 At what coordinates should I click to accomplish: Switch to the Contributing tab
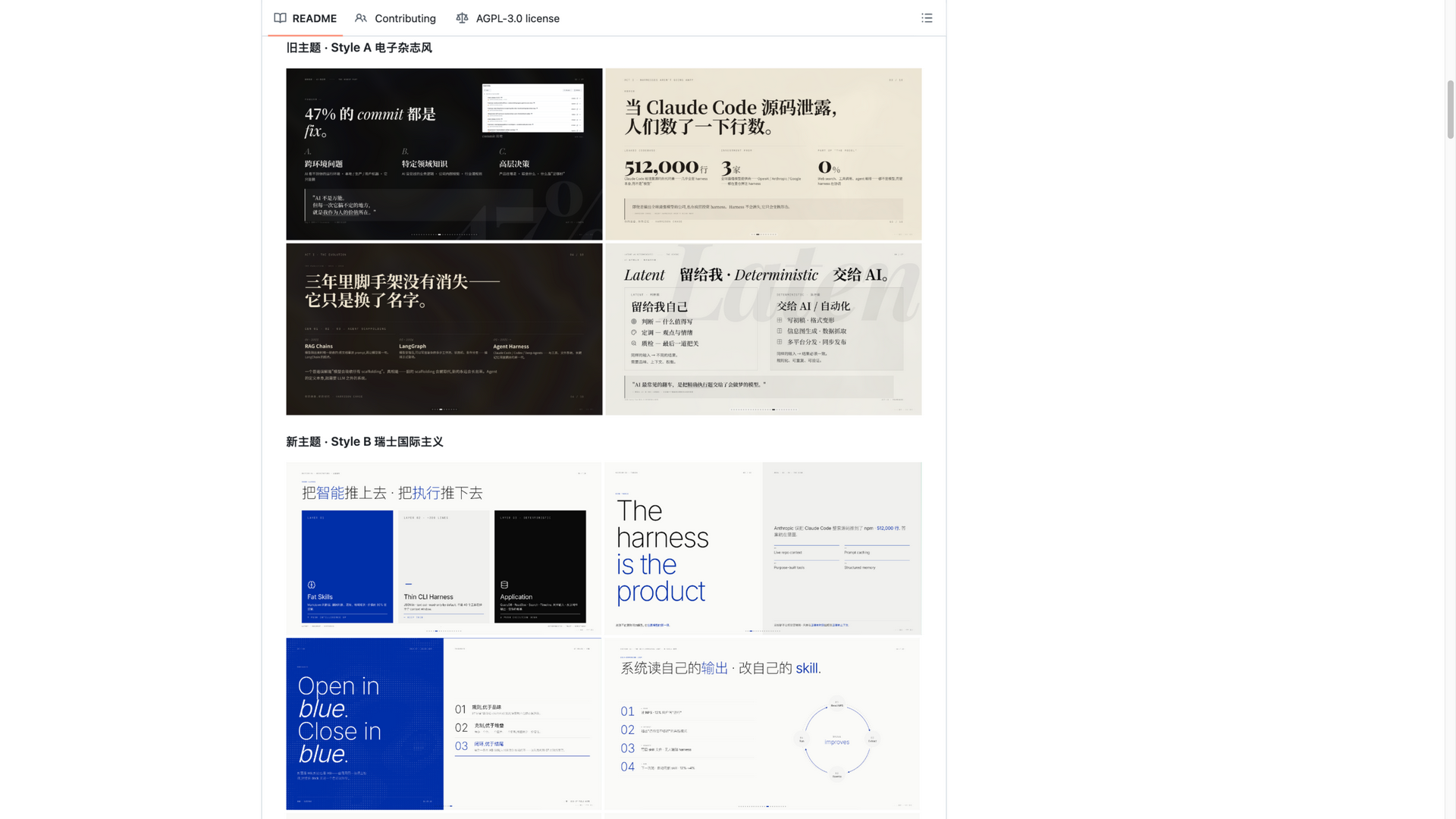coord(395,18)
